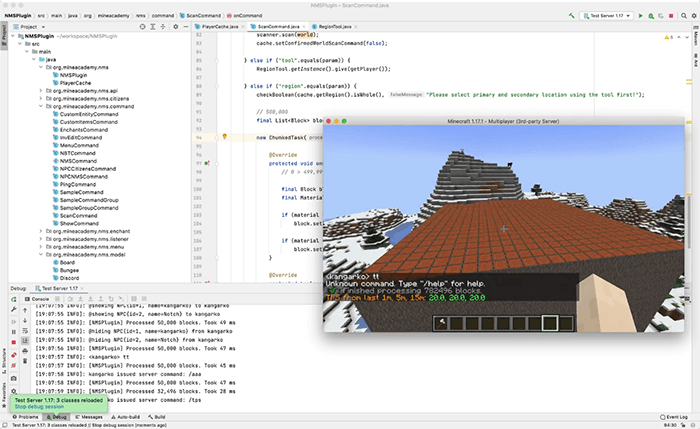Click Expand All icon in Project panel
This screenshot has height=429, width=700.
[x=153, y=27]
